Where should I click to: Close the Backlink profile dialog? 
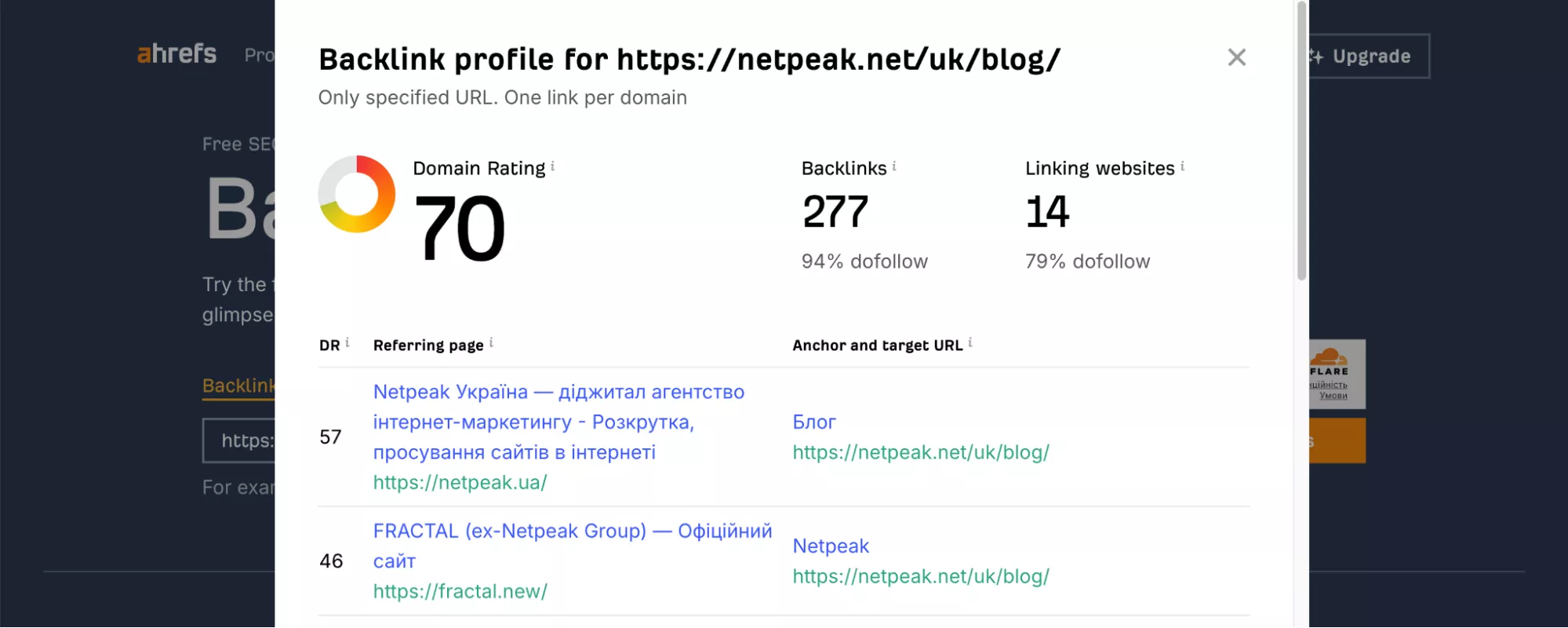pos(1236,57)
